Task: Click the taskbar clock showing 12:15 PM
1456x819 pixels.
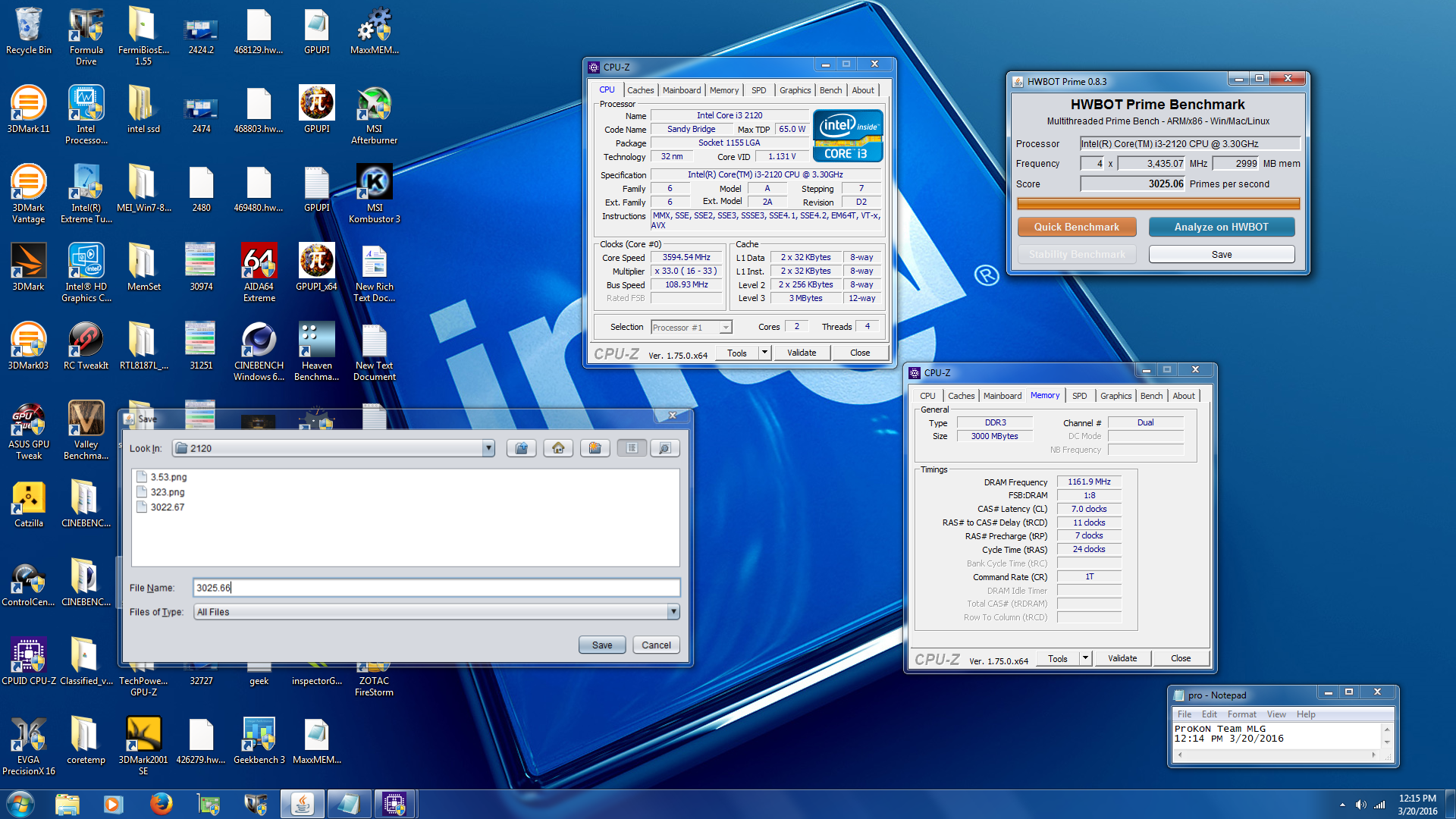Action: [1417, 805]
